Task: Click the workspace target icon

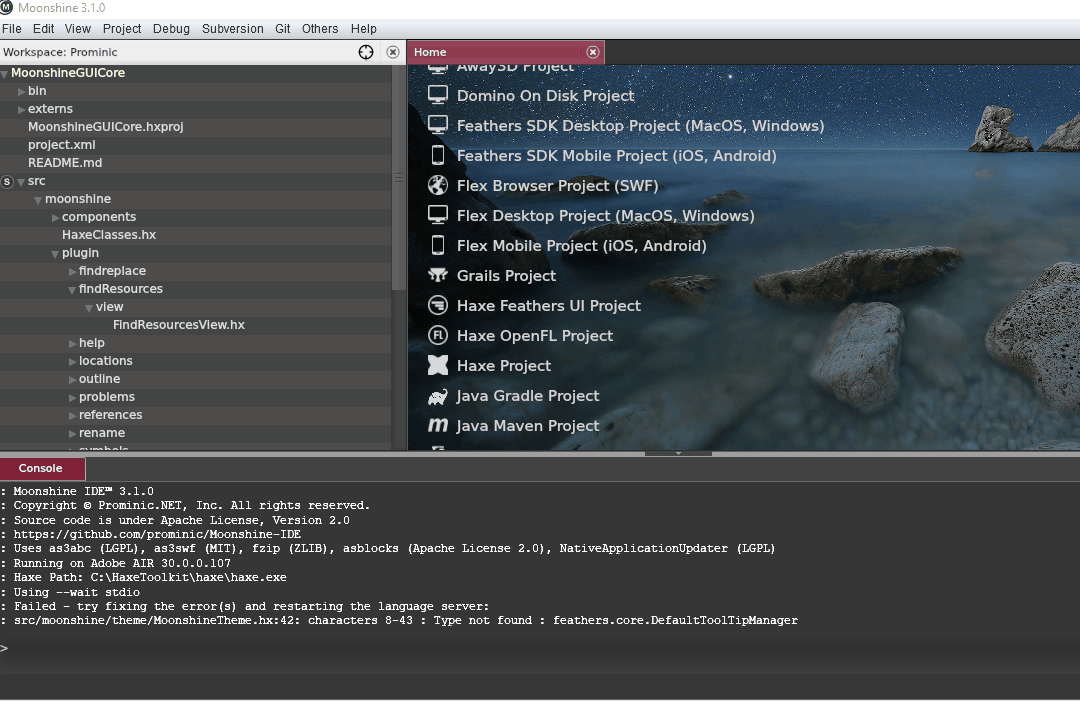Action: click(366, 52)
